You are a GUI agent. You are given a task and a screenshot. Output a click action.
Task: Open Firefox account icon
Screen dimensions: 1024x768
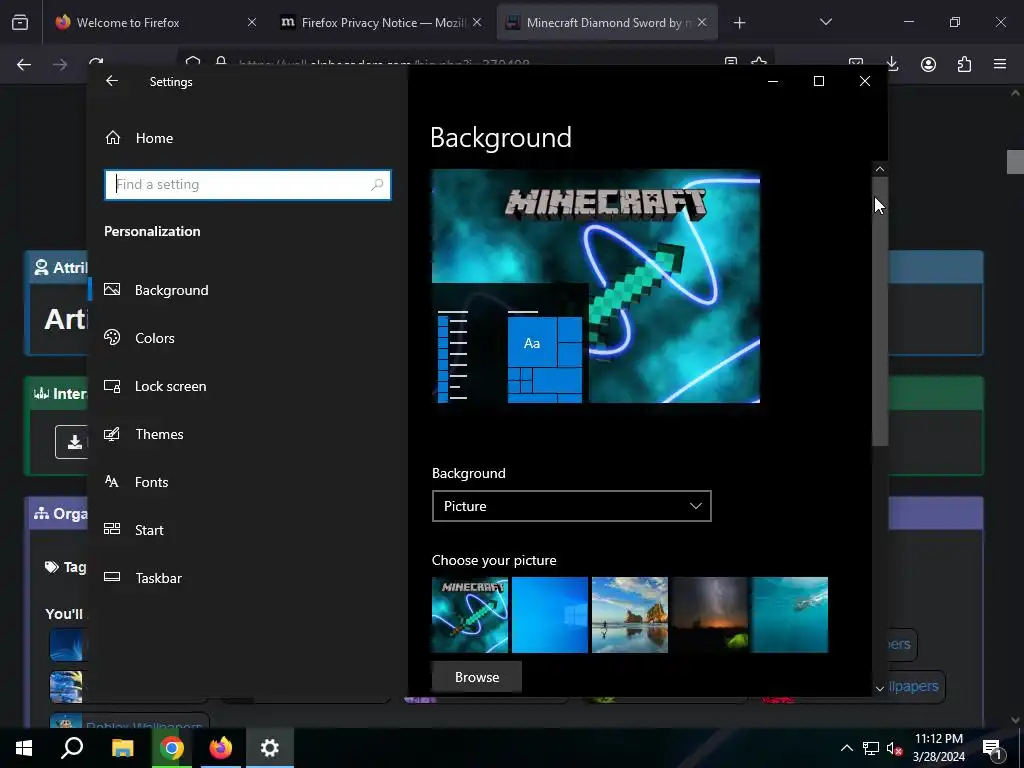[928, 64]
